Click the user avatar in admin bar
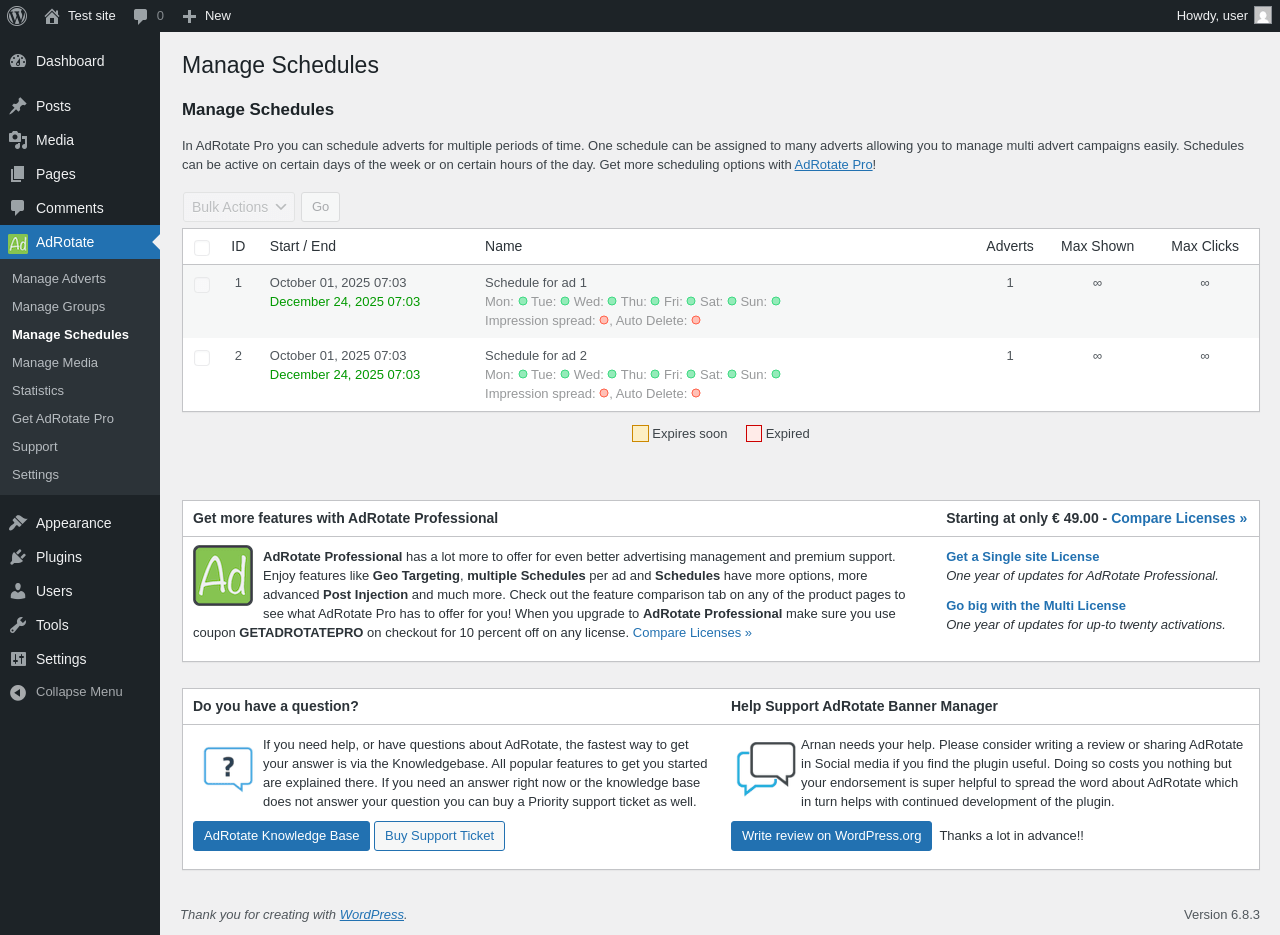Viewport: 1280px width, 935px height. [x=1263, y=16]
